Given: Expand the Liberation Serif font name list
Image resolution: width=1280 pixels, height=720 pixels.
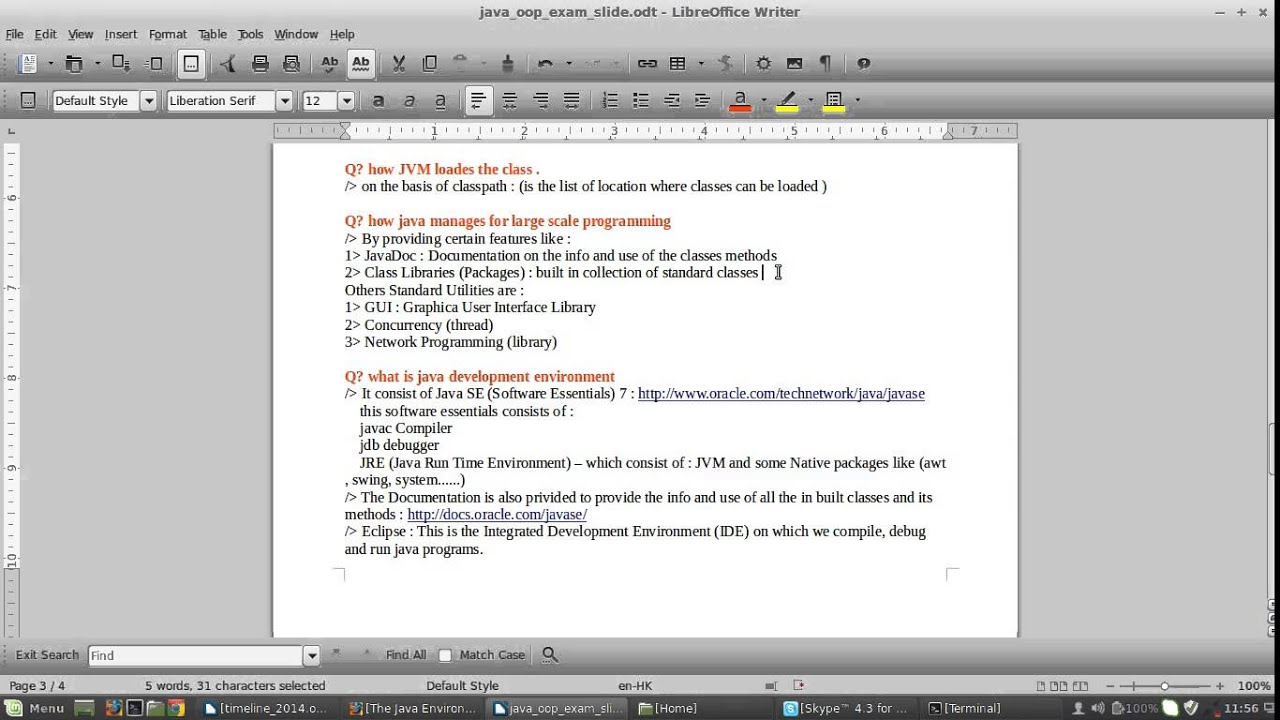Looking at the screenshot, I should coord(284,100).
